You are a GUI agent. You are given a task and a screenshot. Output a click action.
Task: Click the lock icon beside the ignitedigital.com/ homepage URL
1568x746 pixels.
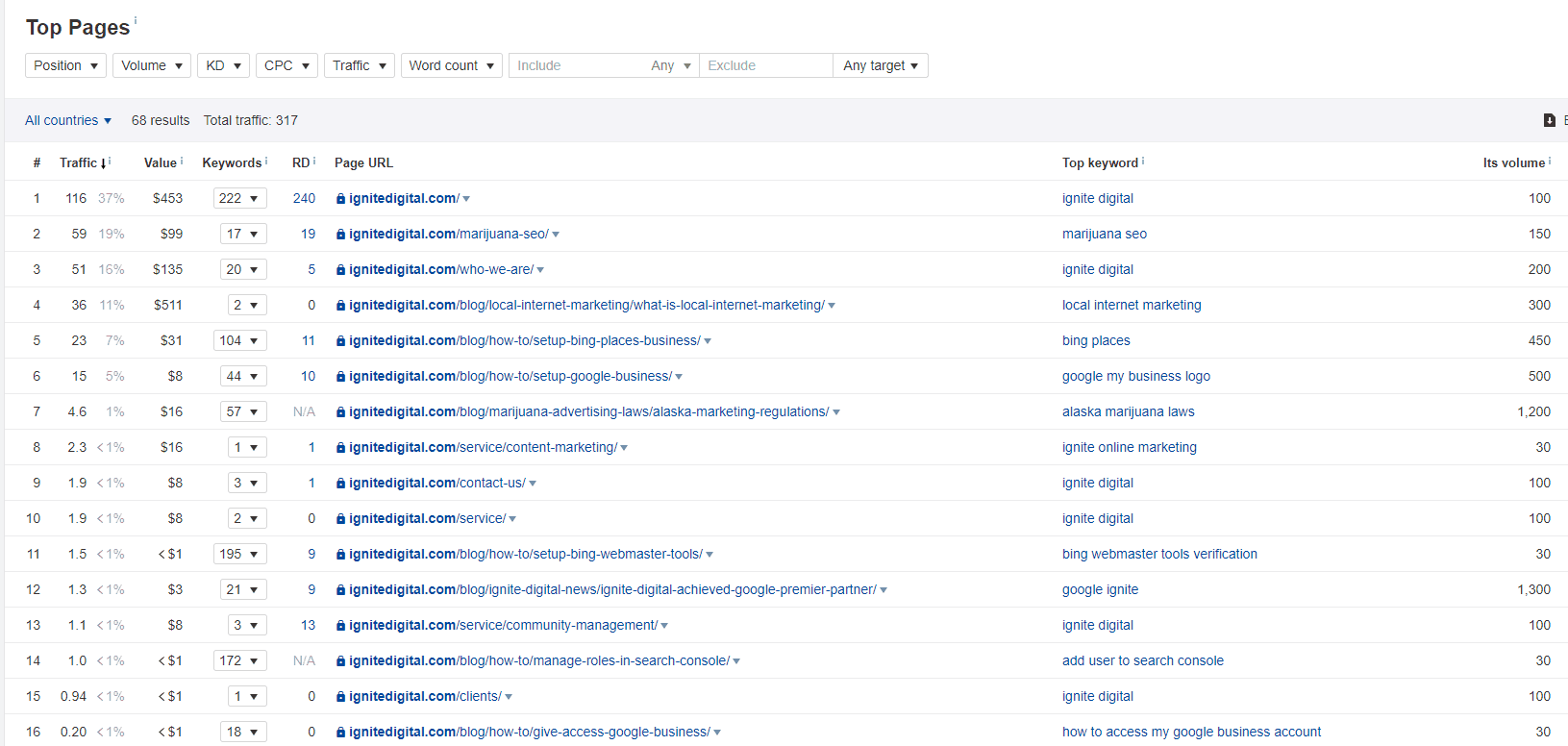340,199
